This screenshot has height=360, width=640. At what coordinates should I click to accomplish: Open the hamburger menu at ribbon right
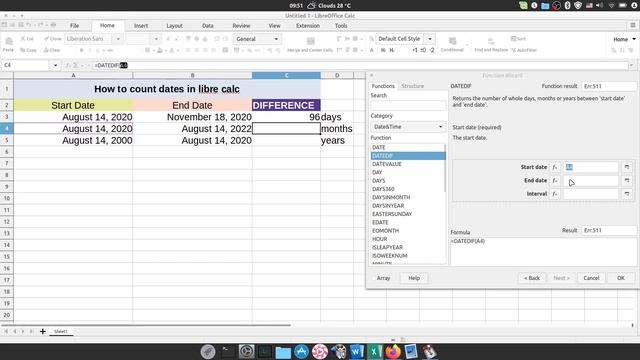click(x=633, y=25)
